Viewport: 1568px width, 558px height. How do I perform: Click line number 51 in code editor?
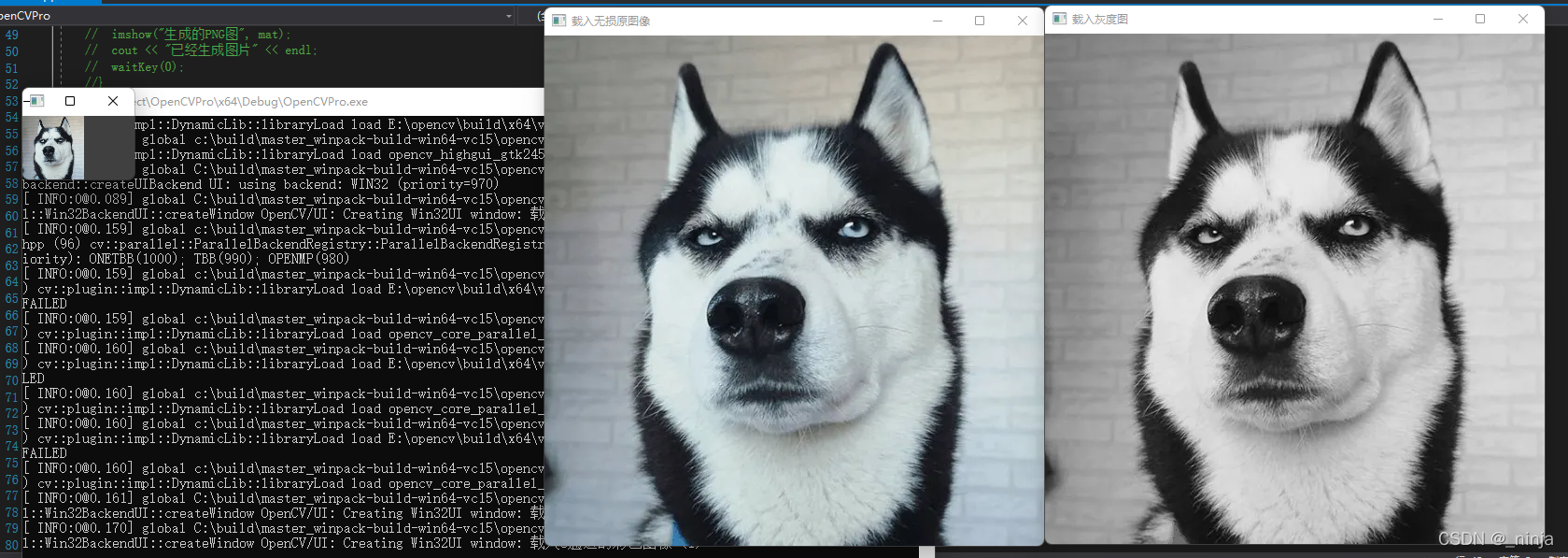pyautogui.click(x=11, y=68)
